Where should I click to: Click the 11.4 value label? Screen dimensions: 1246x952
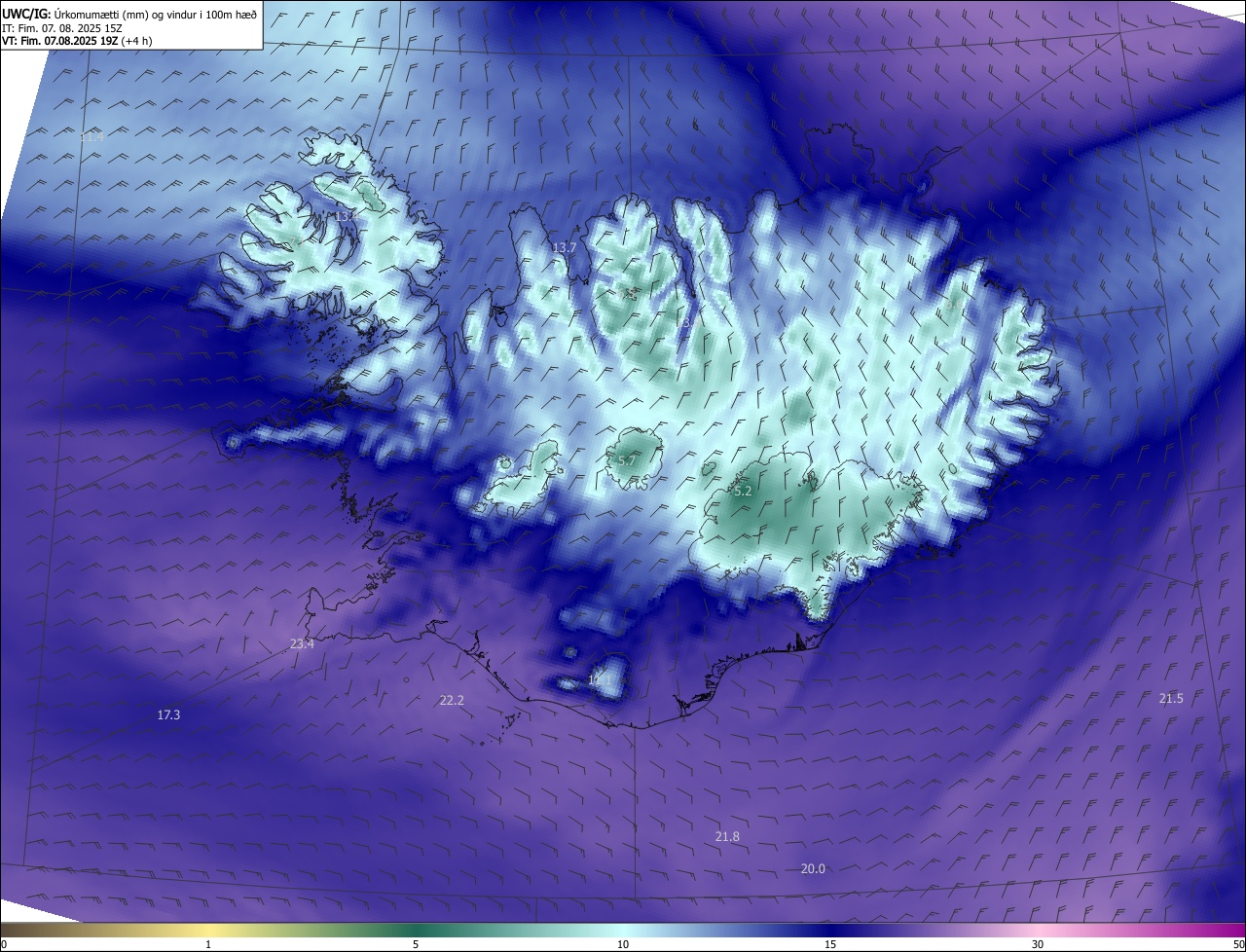92,137
